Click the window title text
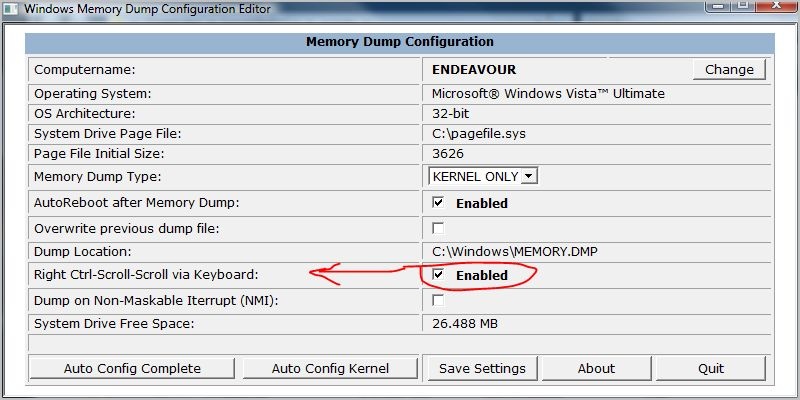The height and width of the screenshot is (400, 800). [147, 9]
